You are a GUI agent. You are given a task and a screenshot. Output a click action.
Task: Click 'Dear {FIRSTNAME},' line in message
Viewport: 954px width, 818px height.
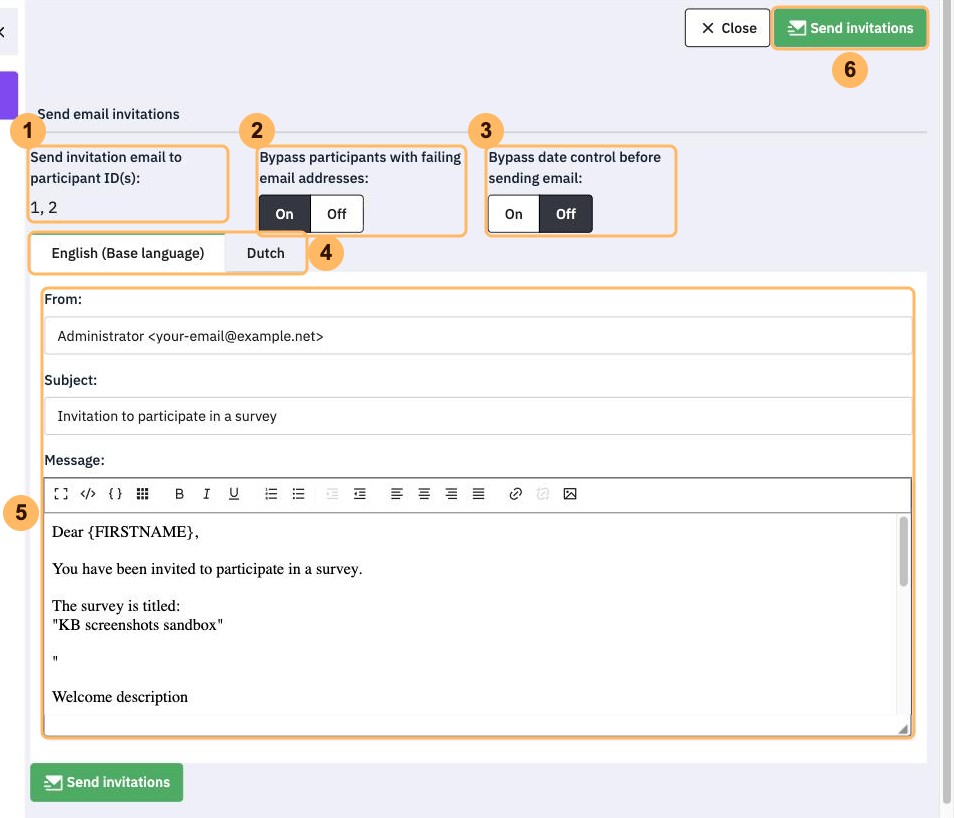coord(125,532)
